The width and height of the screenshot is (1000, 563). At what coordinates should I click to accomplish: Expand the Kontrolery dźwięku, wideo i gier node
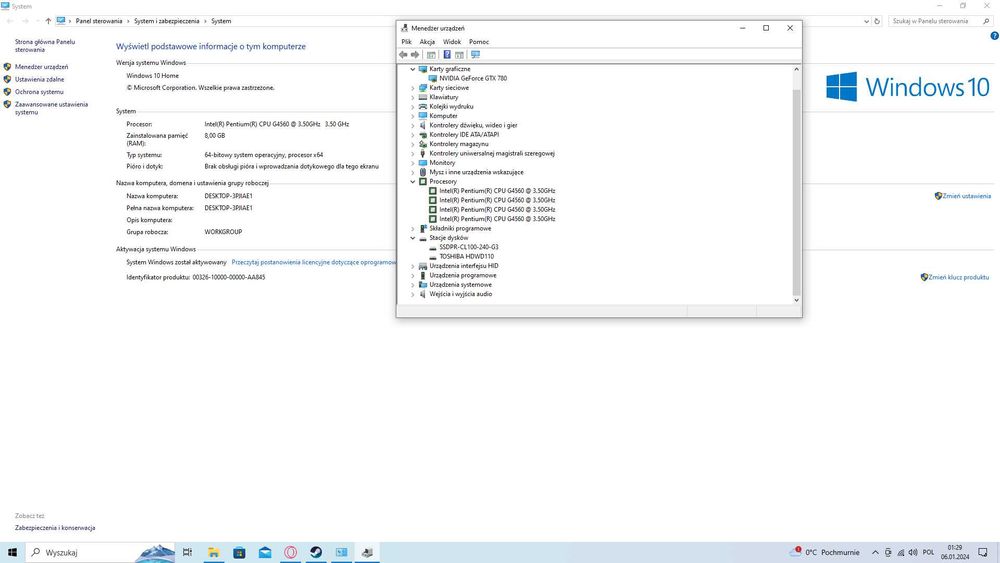[x=413, y=126]
